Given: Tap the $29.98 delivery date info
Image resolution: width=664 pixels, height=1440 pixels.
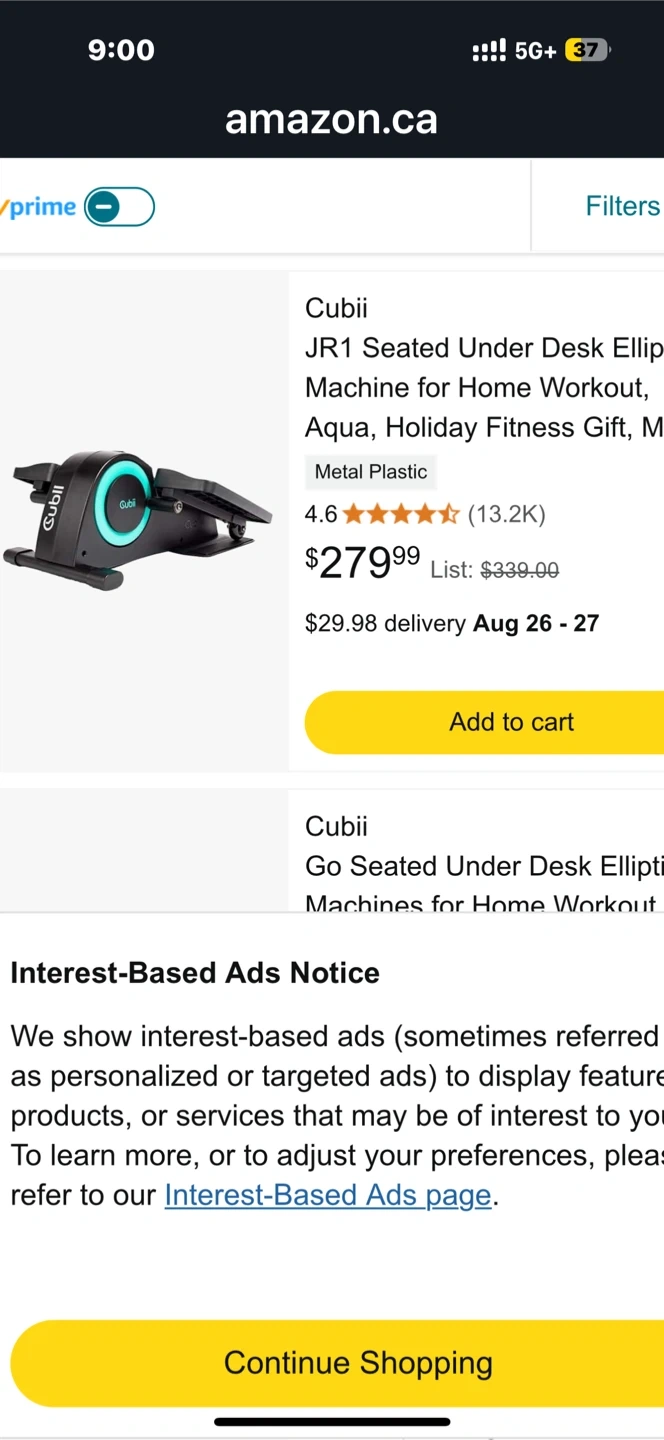Looking at the screenshot, I should 452,623.
